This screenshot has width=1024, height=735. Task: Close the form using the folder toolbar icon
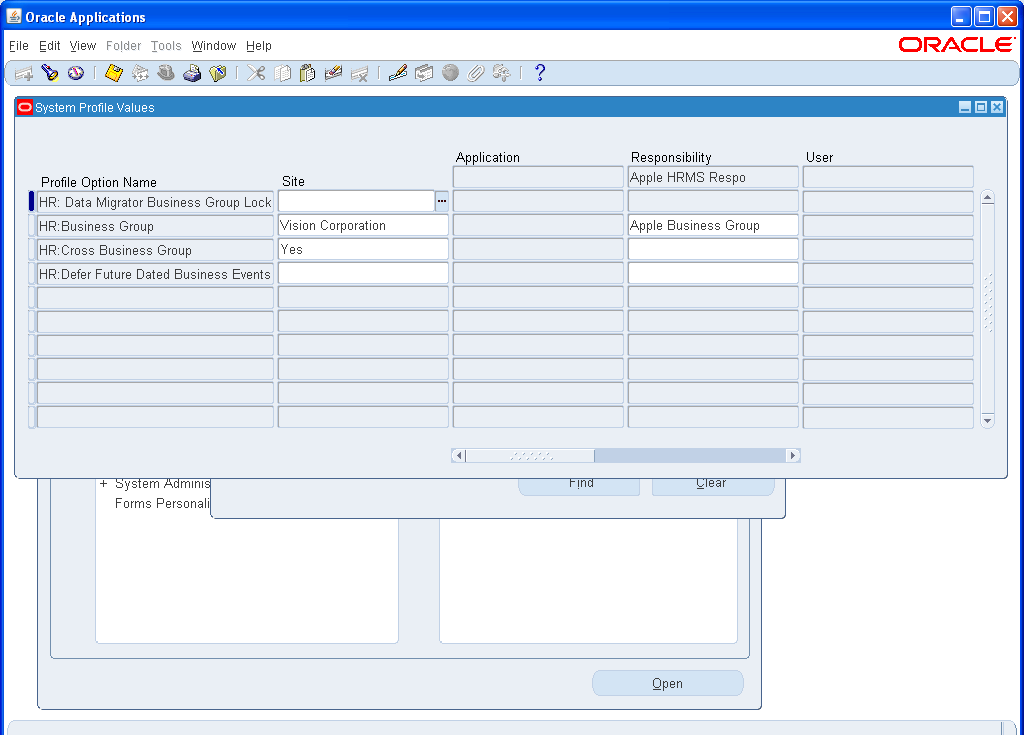(x=219, y=72)
